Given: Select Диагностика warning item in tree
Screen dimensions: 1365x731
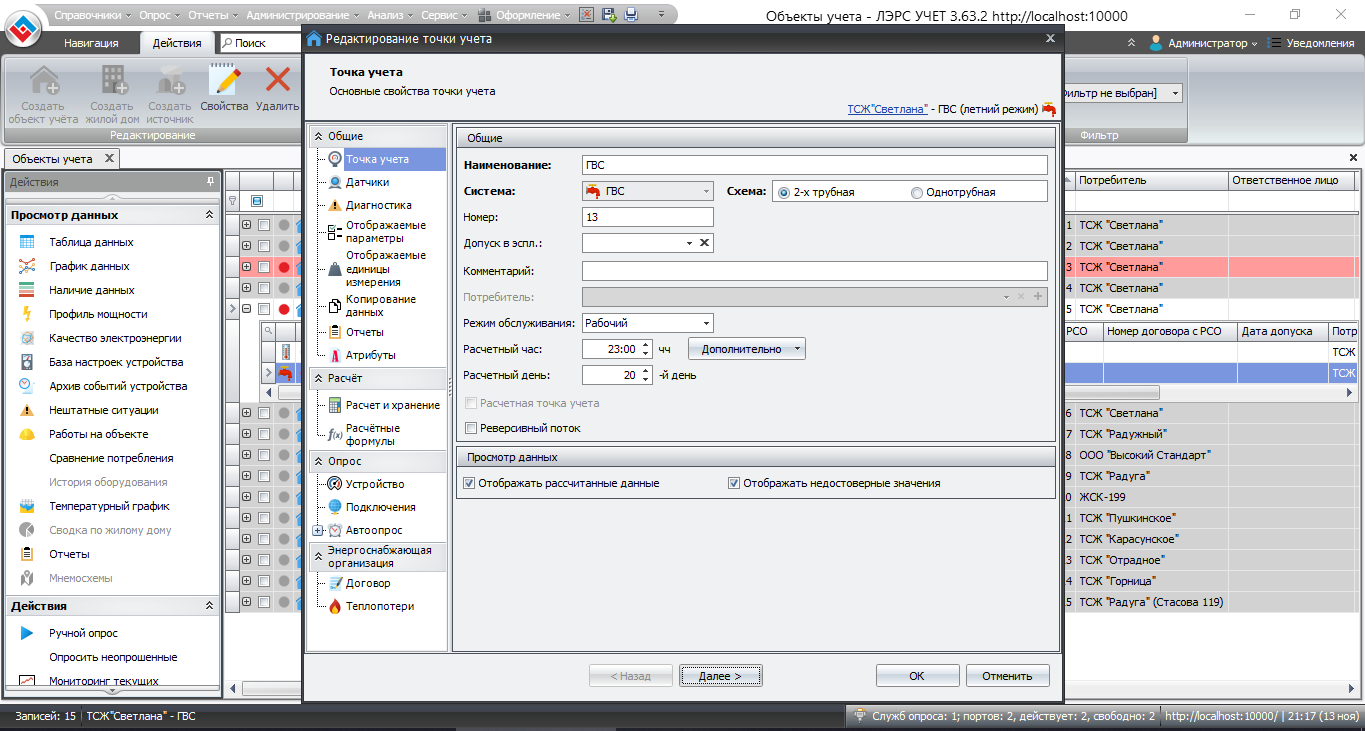Looking at the screenshot, I should tap(377, 205).
